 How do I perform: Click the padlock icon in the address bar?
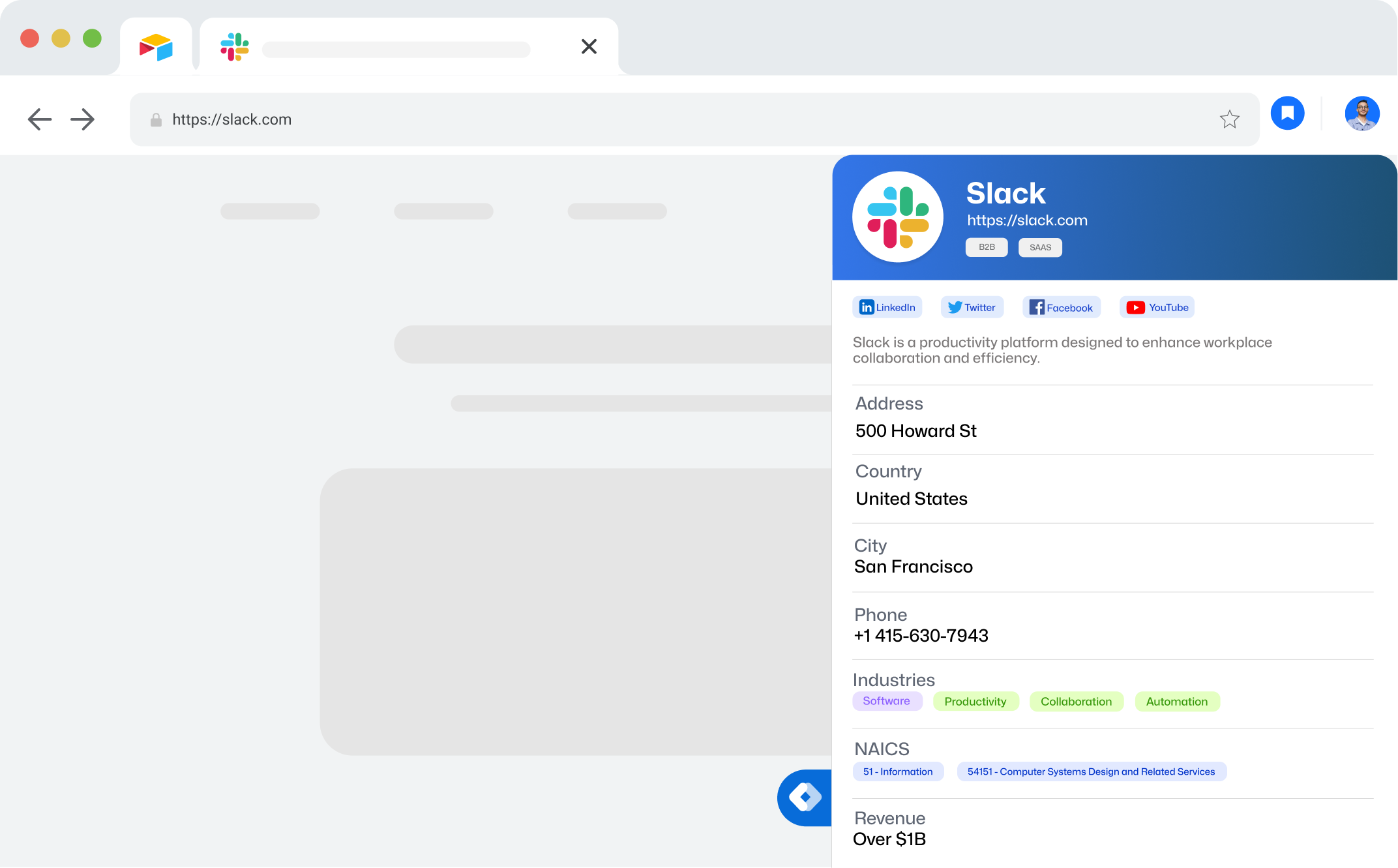pyautogui.click(x=155, y=119)
